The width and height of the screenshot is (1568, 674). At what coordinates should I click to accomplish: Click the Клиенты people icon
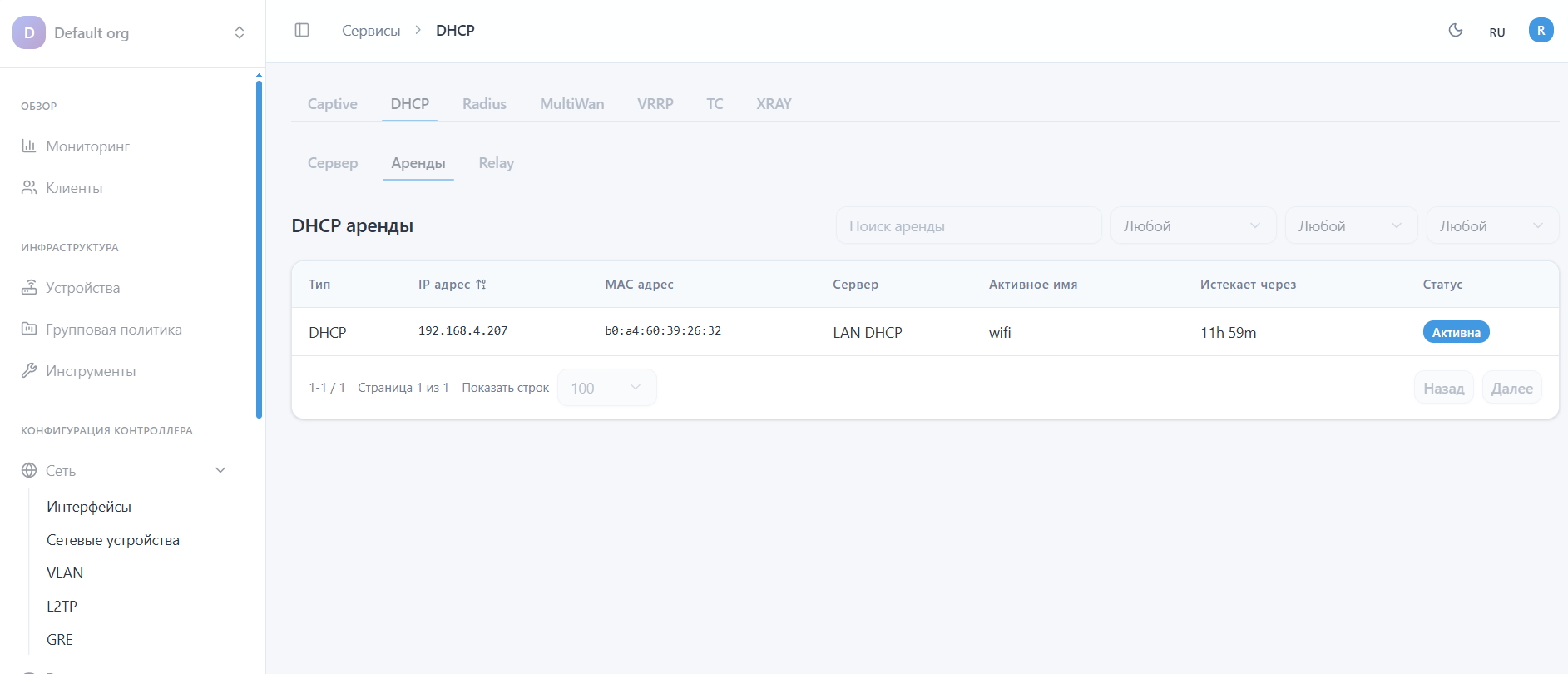29,187
